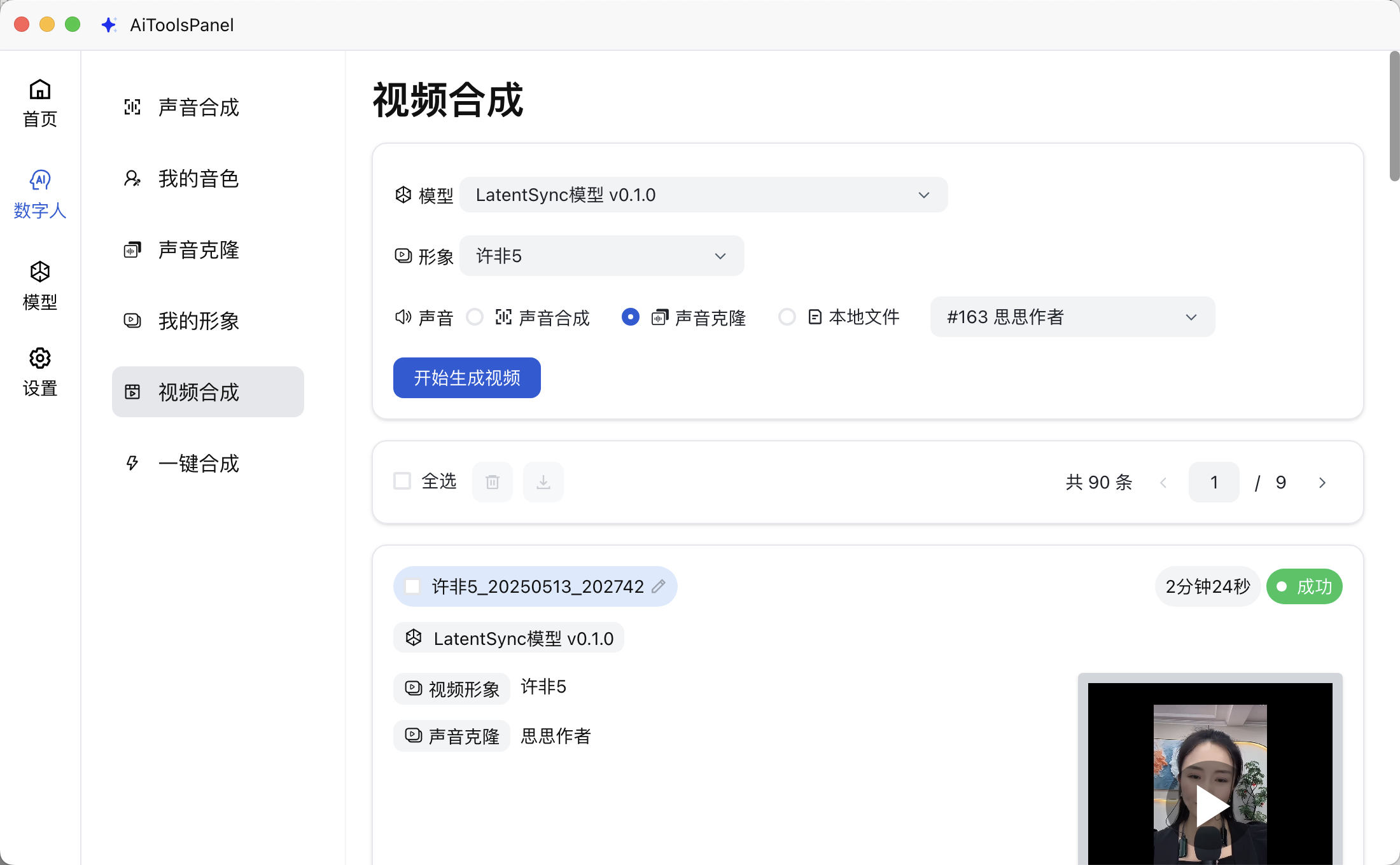Screen dimensions: 1400x865
Task: Minimize the AiToolsPanel window
Action: 47,24
